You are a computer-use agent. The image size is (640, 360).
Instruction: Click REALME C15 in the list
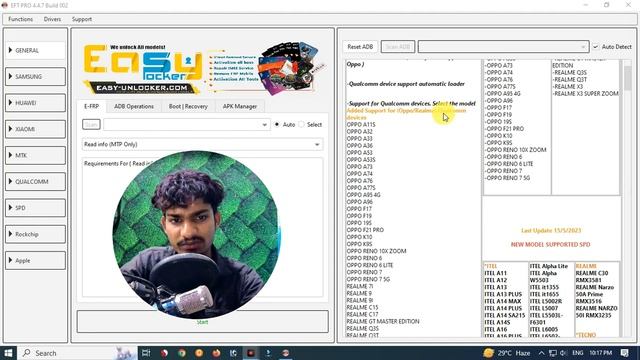[362, 307]
